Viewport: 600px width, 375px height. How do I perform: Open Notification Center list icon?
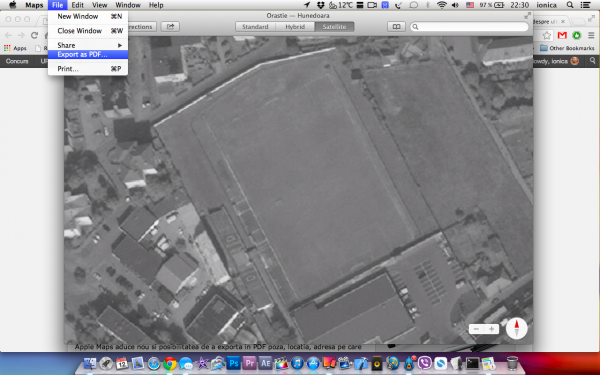pos(585,5)
